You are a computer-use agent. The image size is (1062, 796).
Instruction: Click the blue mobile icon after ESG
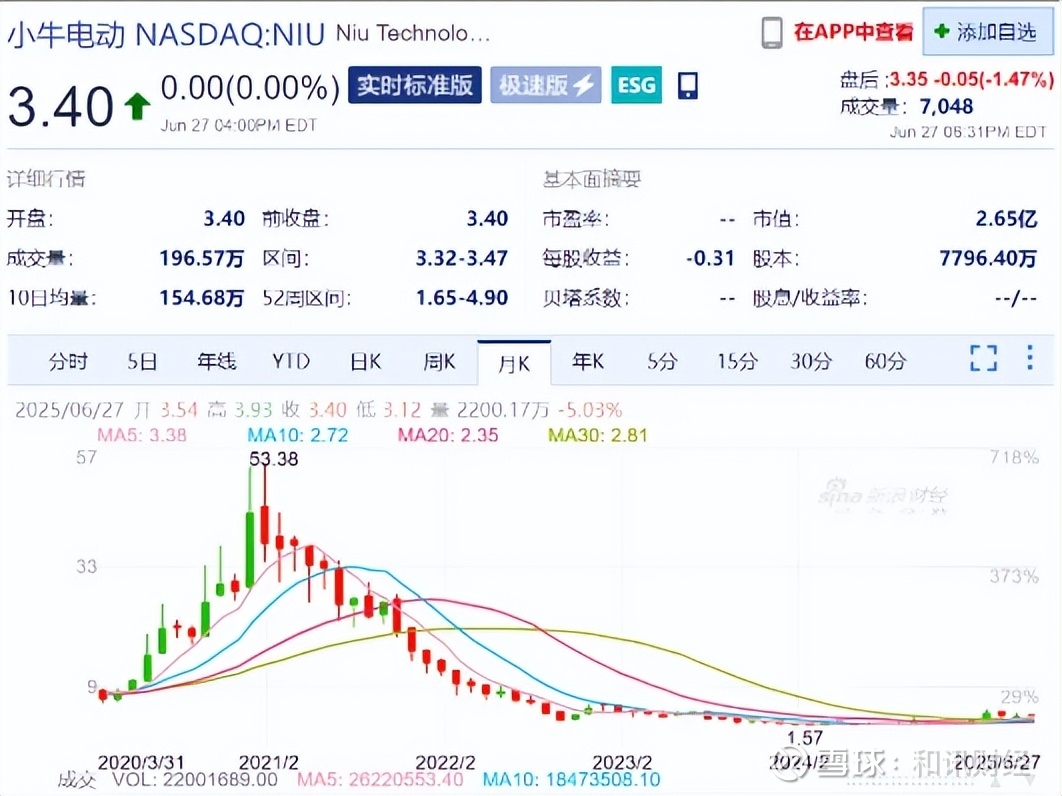pyautogui.click(x=687, y=85)
